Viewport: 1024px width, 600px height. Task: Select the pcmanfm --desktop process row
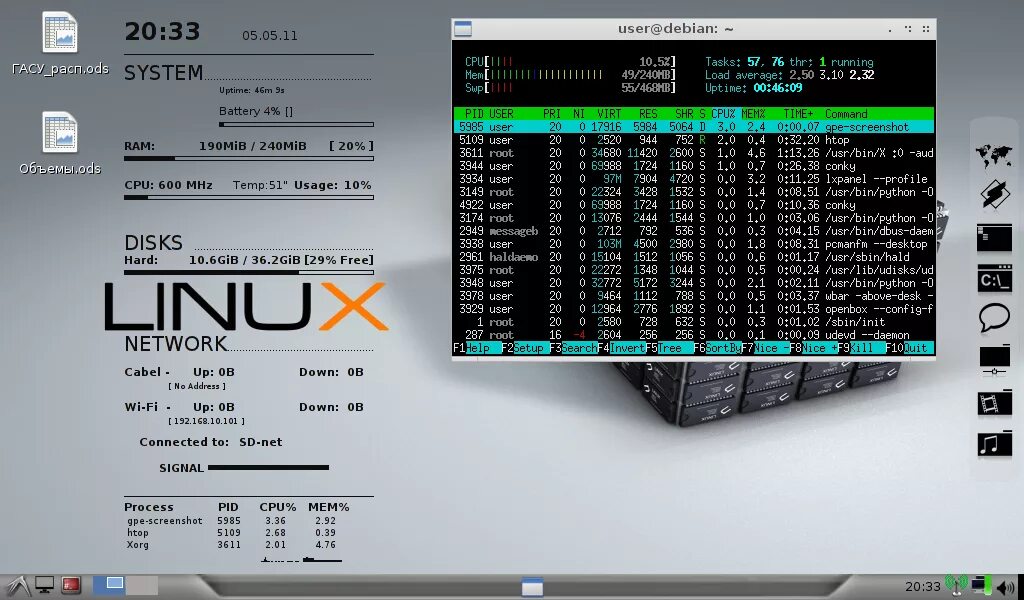click(694, 244)
